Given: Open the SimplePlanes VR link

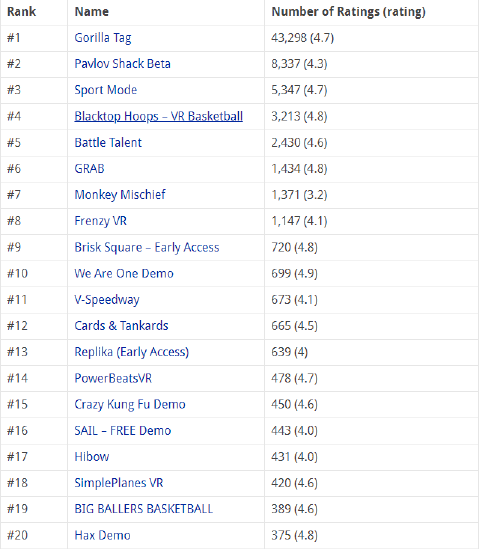Looking at the screenshot, I should (119, 483).
